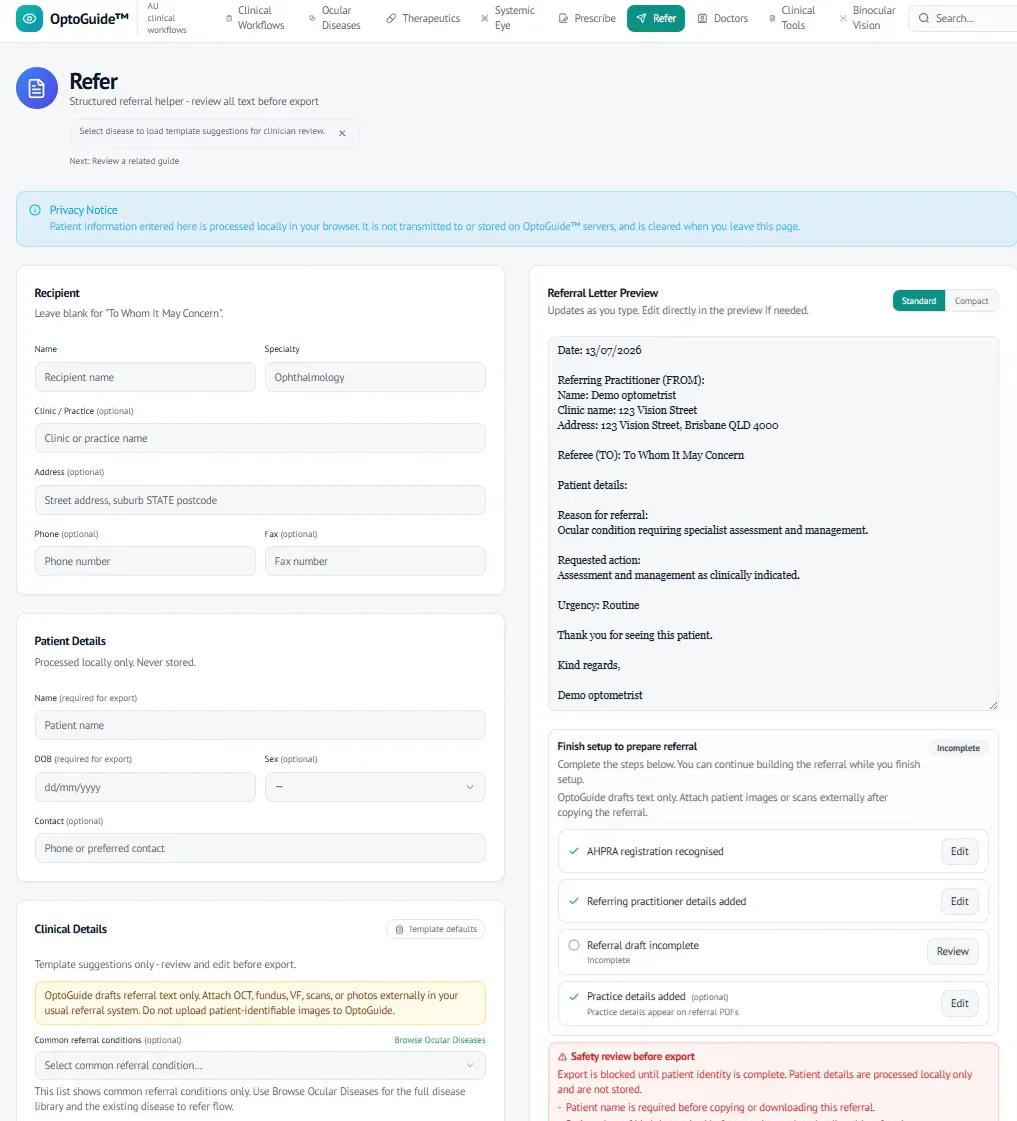Open the Sex dropdown

[x=375, y=787]
